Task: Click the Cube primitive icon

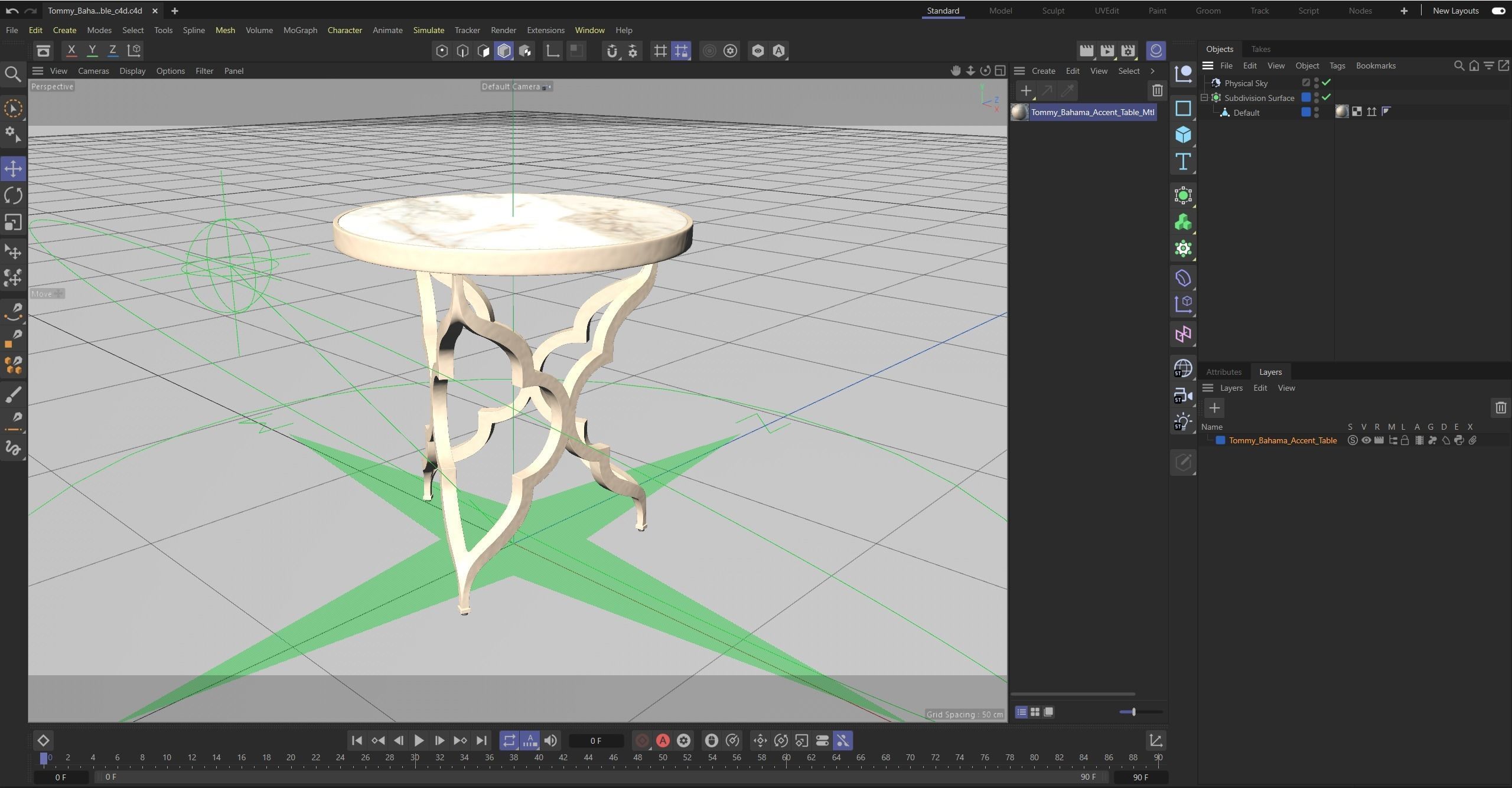Action: [x=1183, y=135]
